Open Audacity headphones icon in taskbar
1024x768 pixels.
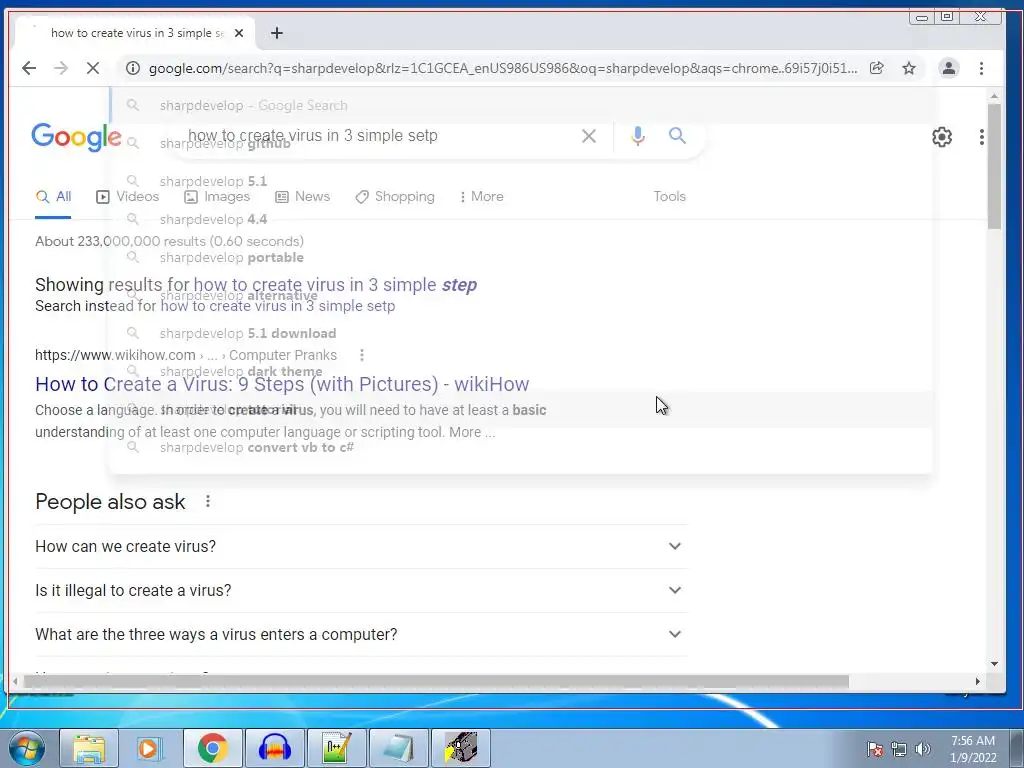coord(274,748)
